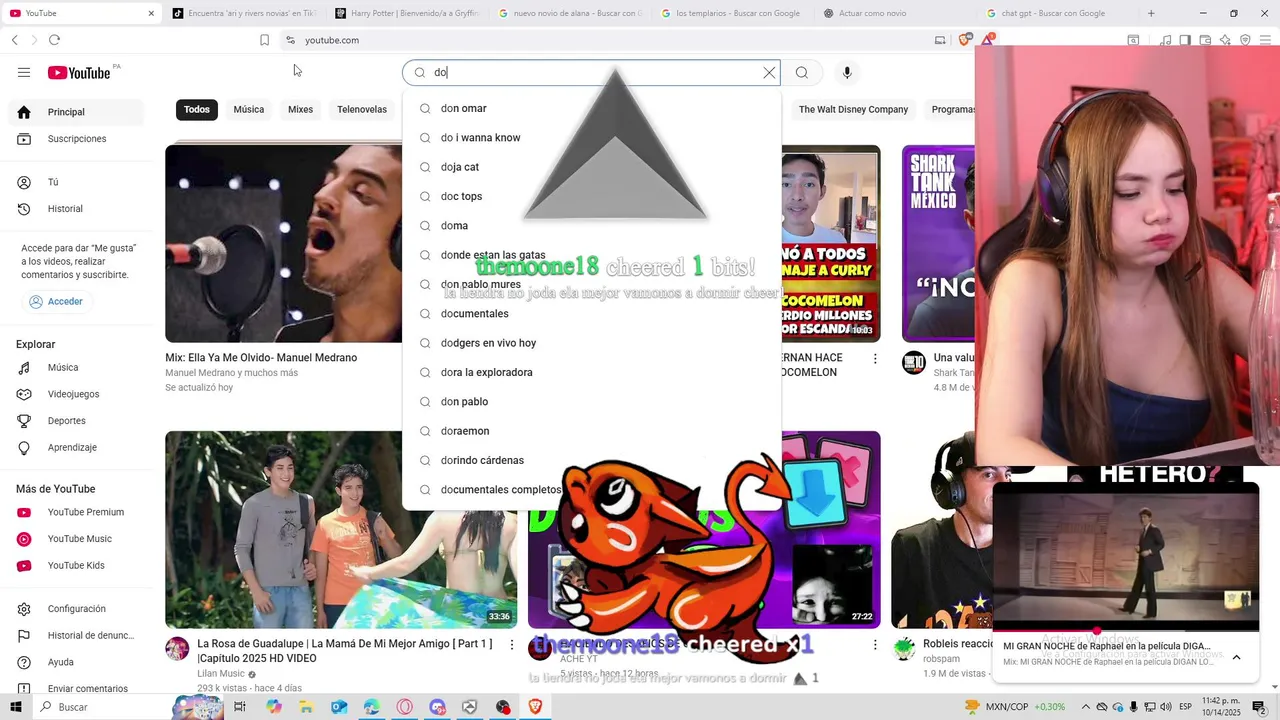Choose the 'doraemon' suggestion
1280x720 pixels.
click(x=592, y=431)
